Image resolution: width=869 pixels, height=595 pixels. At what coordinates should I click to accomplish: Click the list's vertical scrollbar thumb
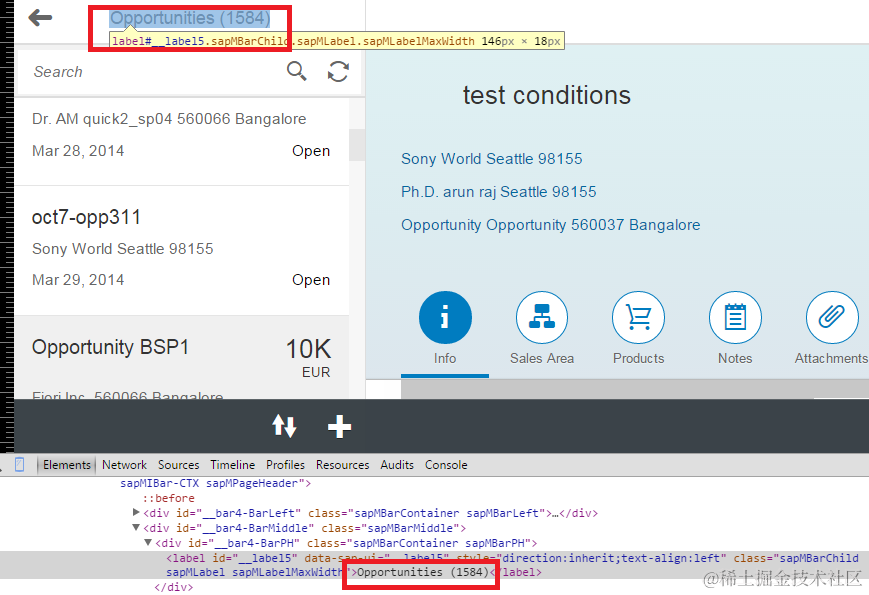click(356, 145)
